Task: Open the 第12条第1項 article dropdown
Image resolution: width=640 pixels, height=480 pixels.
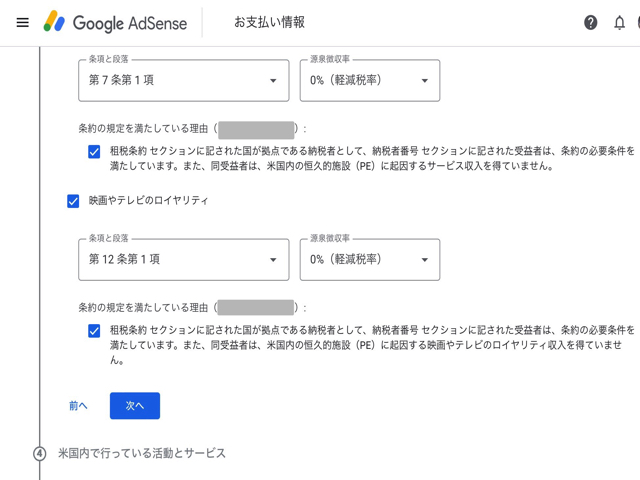Action: (x=183, y=260)
